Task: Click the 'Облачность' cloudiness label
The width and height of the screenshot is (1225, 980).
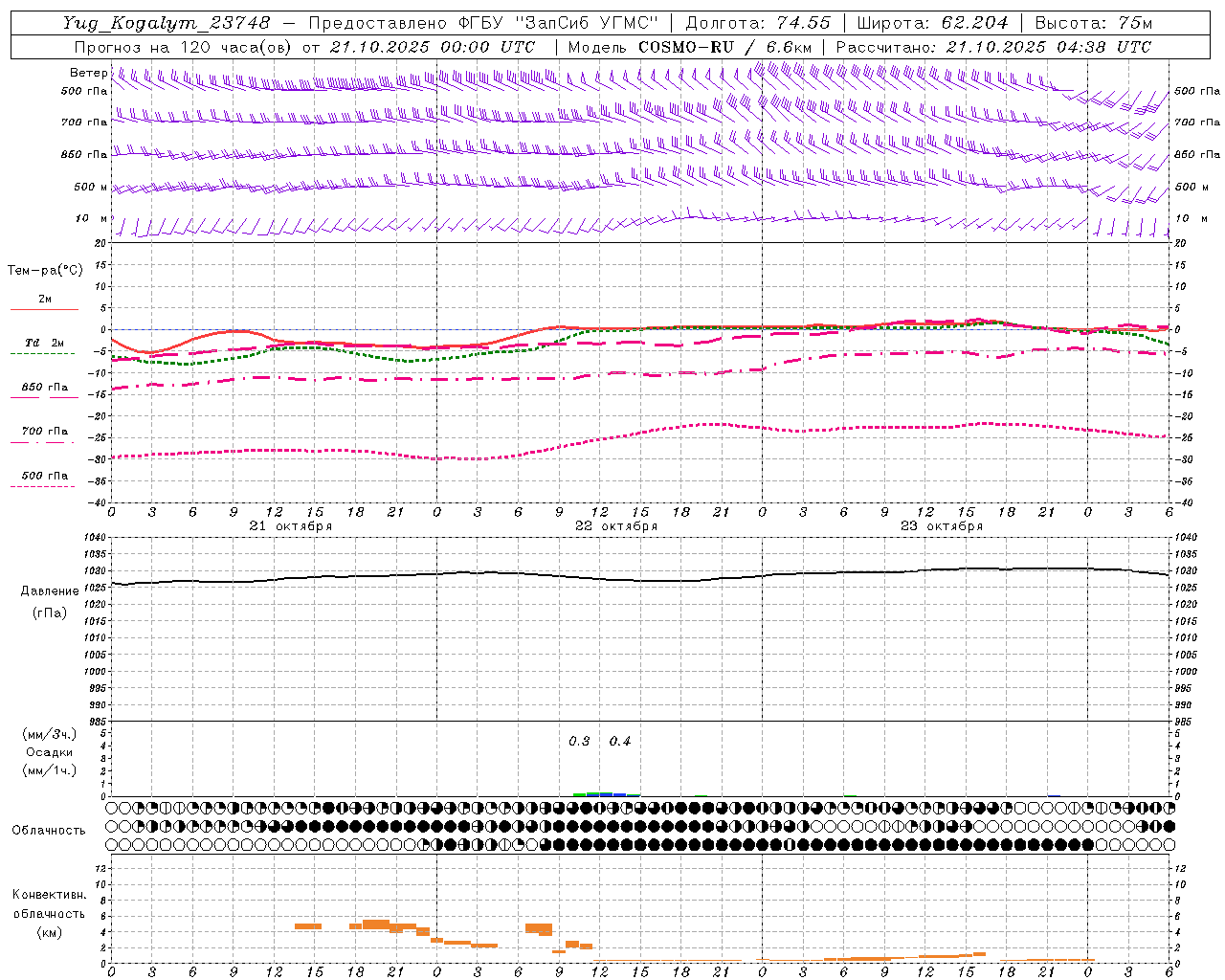Action: (x=49, y=831)
